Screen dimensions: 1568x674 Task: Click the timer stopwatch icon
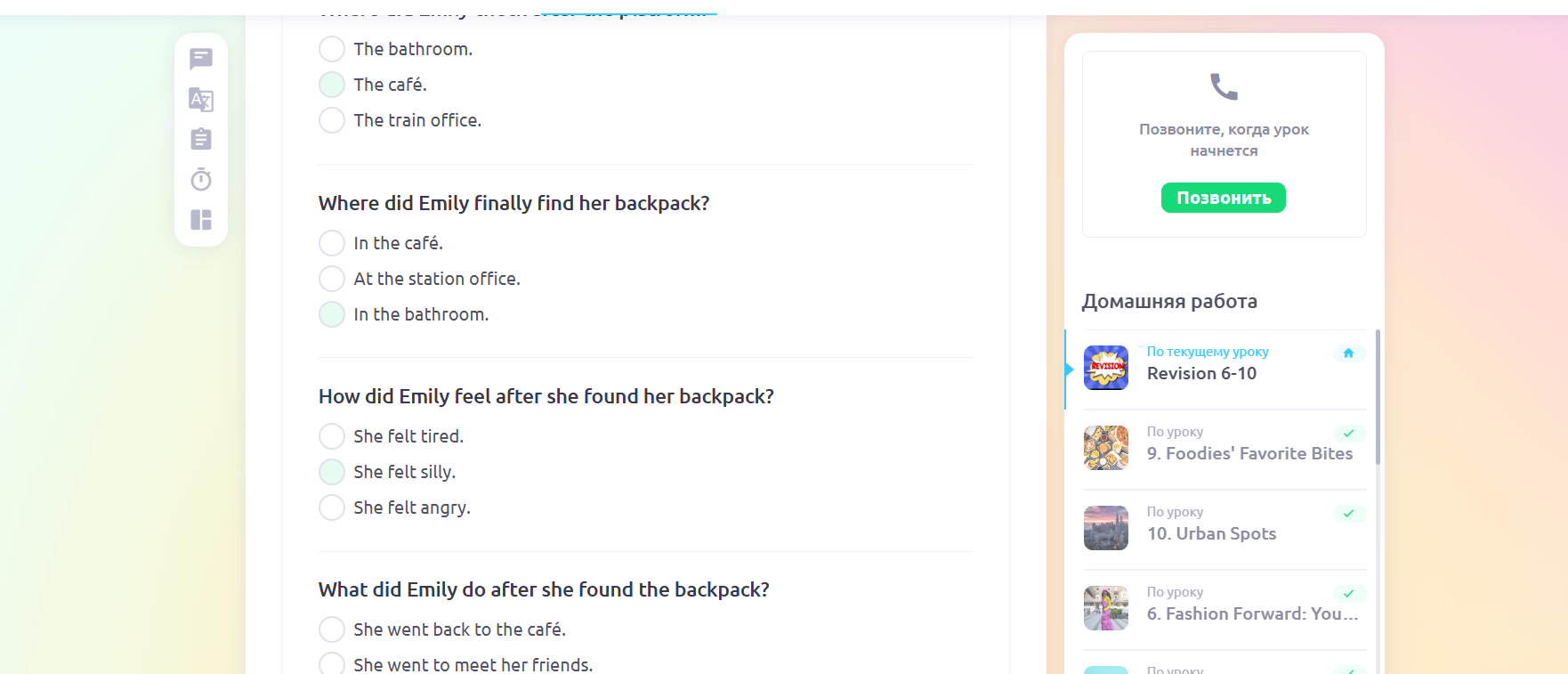click(201, 179)
